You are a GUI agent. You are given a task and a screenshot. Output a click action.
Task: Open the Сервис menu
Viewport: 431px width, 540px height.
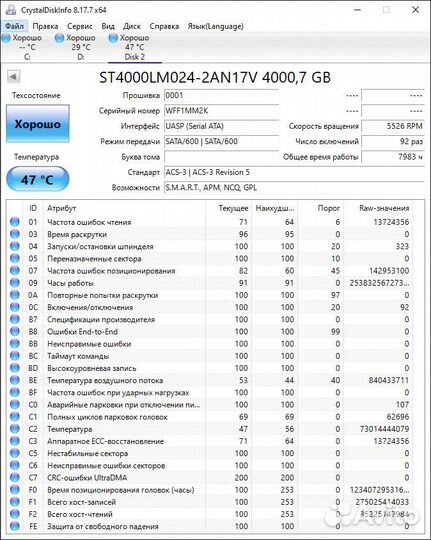click(80, 26)
